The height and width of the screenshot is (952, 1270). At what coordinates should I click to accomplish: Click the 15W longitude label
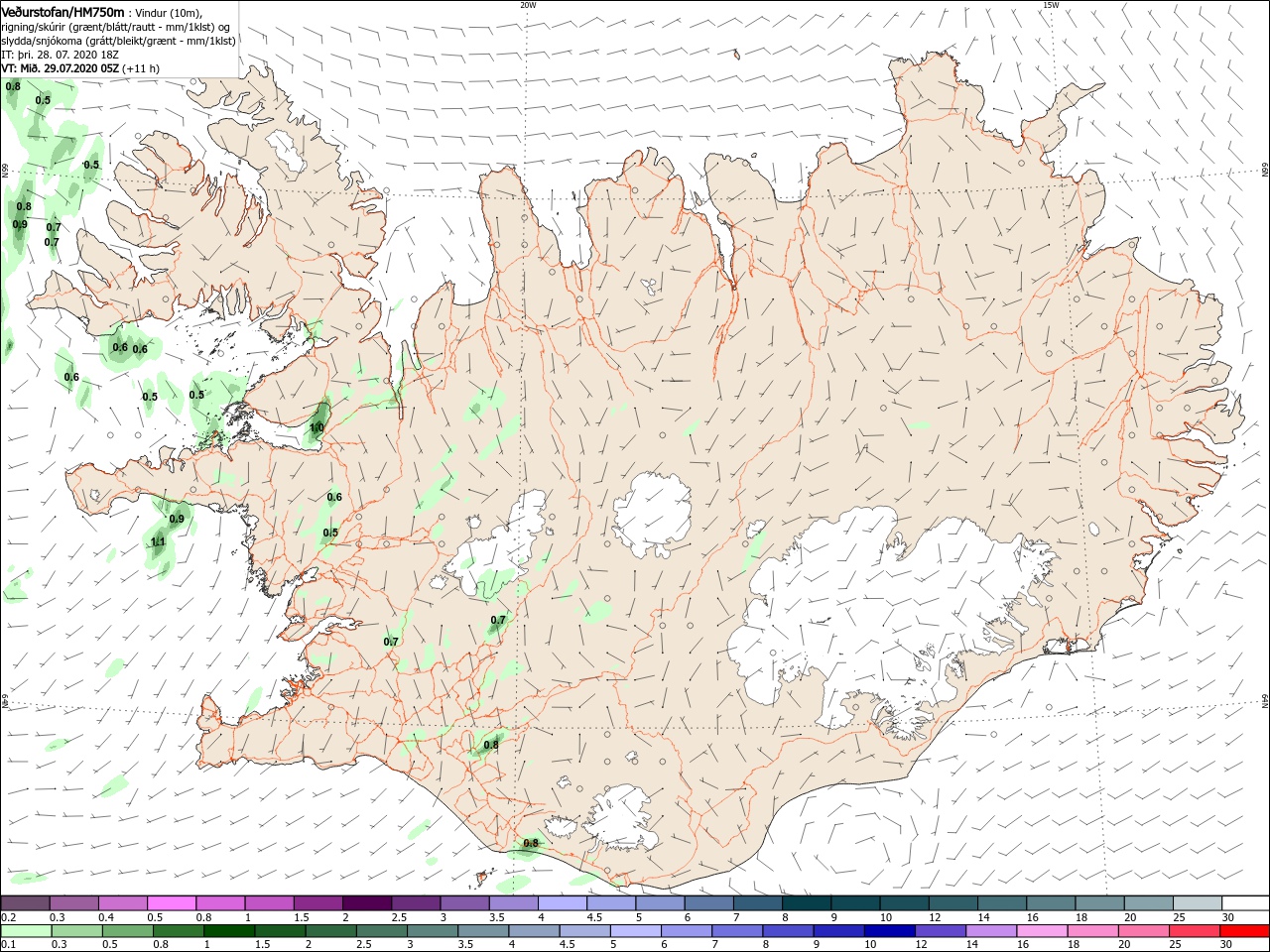[1050, 5]
